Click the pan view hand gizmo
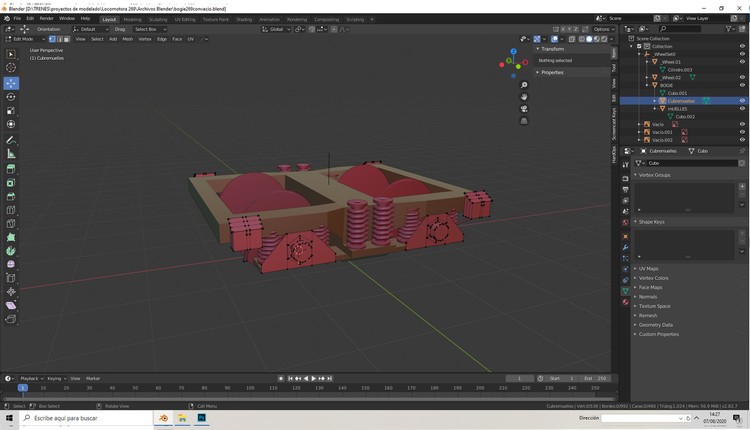The image size is (750, 430). (x=524, y=97)
